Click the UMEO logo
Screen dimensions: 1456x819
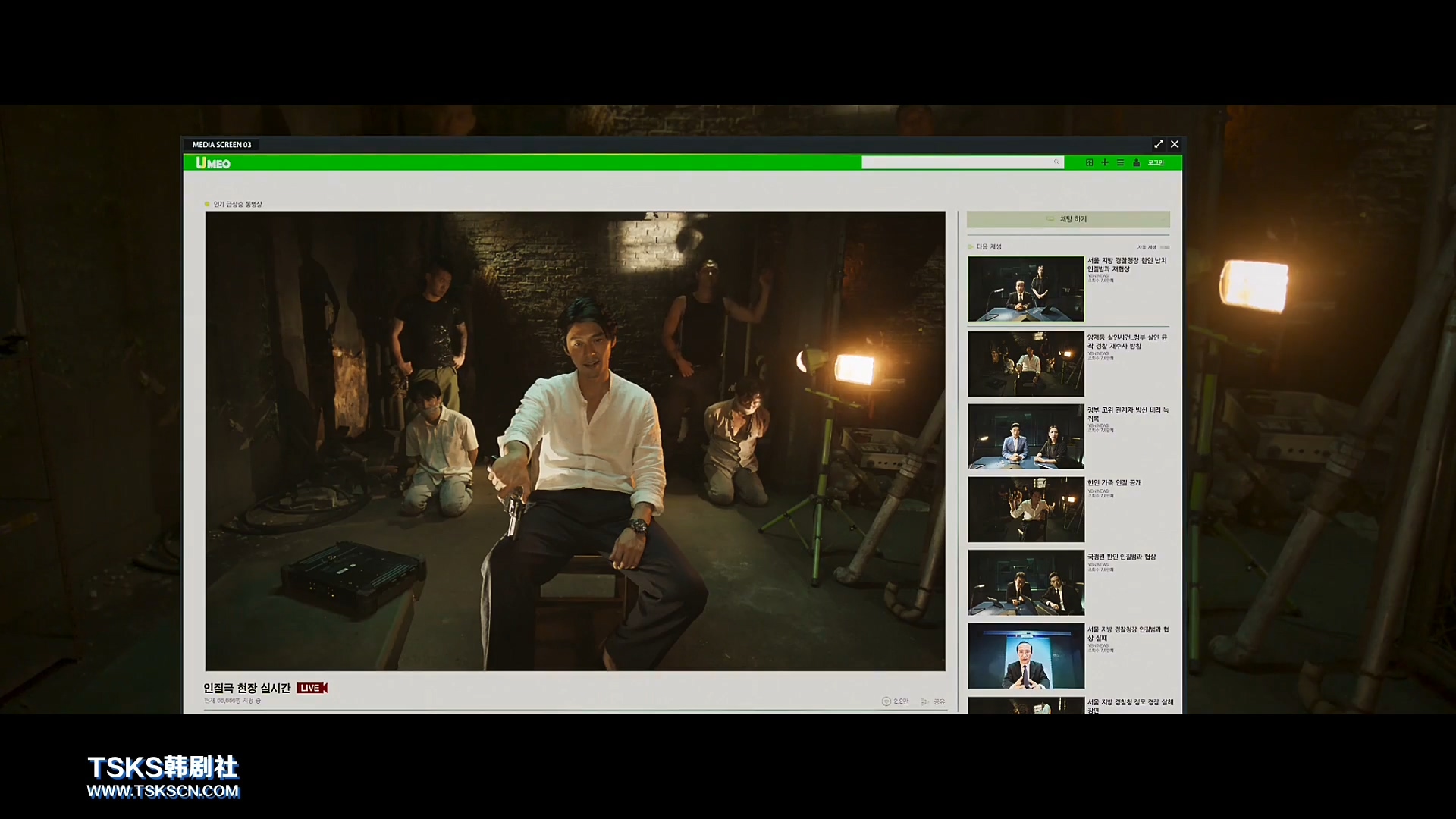[212, 163]
